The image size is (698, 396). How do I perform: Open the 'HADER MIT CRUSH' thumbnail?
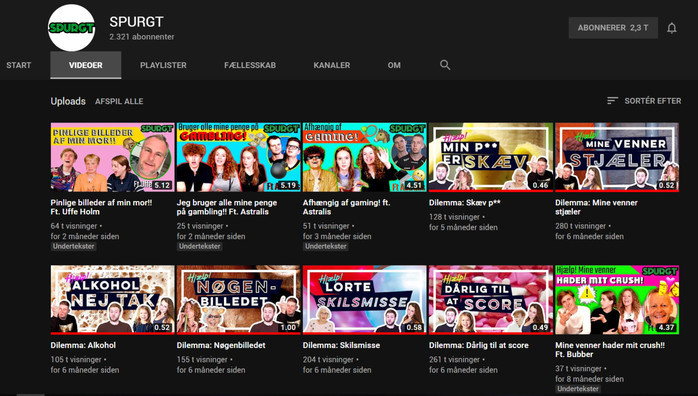pyautogui.click(x=617, y=300)
